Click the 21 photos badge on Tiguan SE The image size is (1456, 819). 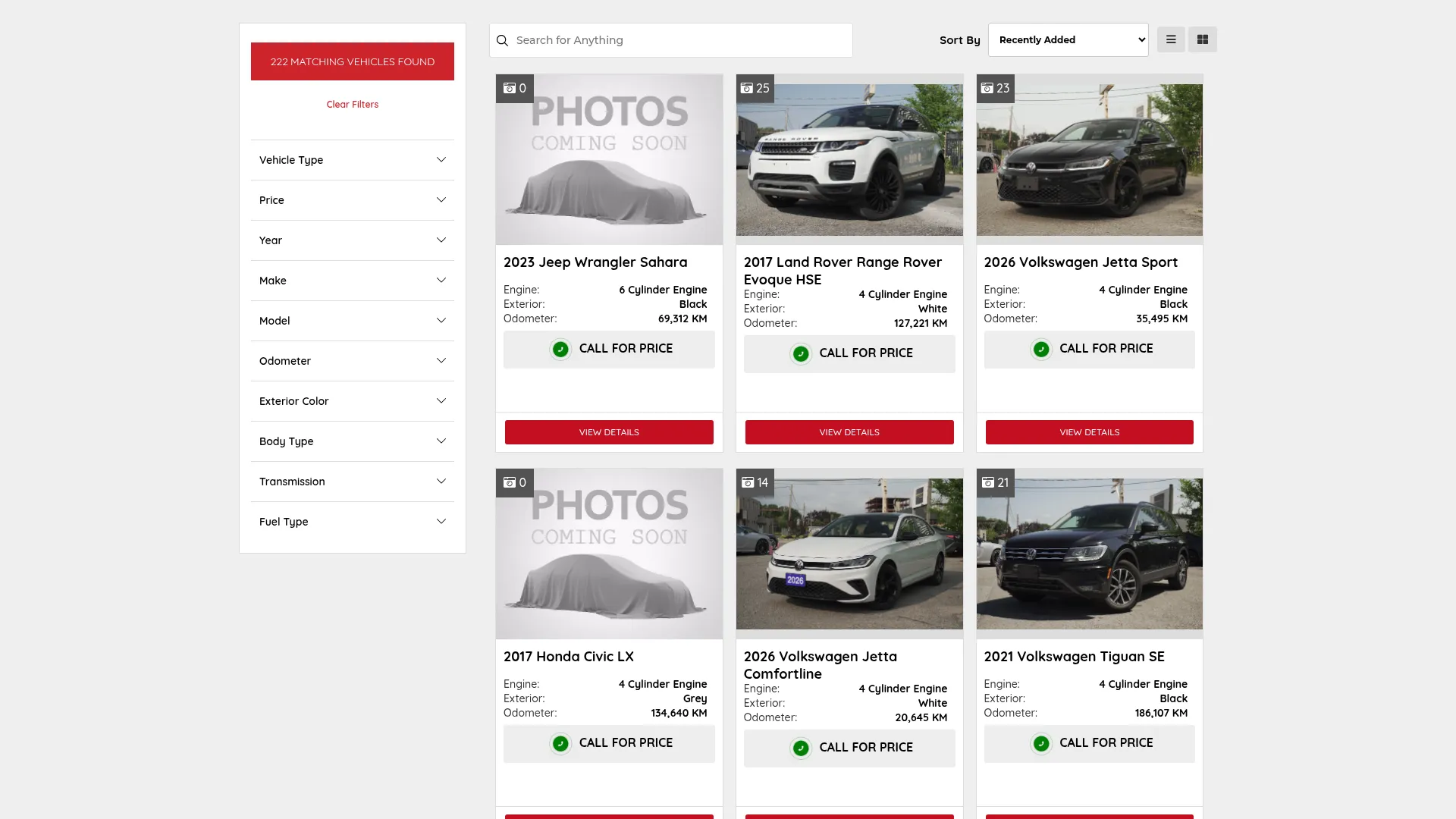point(995,482)
